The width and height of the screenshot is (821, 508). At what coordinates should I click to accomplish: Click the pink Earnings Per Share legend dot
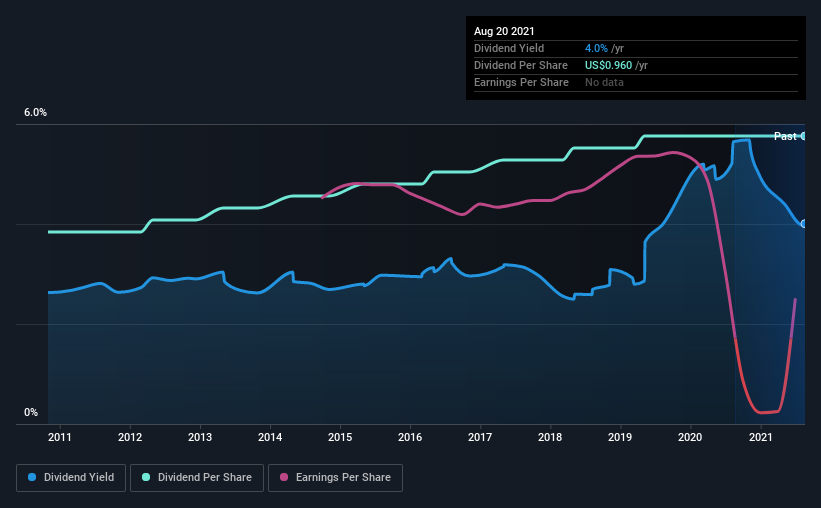tap(284, 477)
